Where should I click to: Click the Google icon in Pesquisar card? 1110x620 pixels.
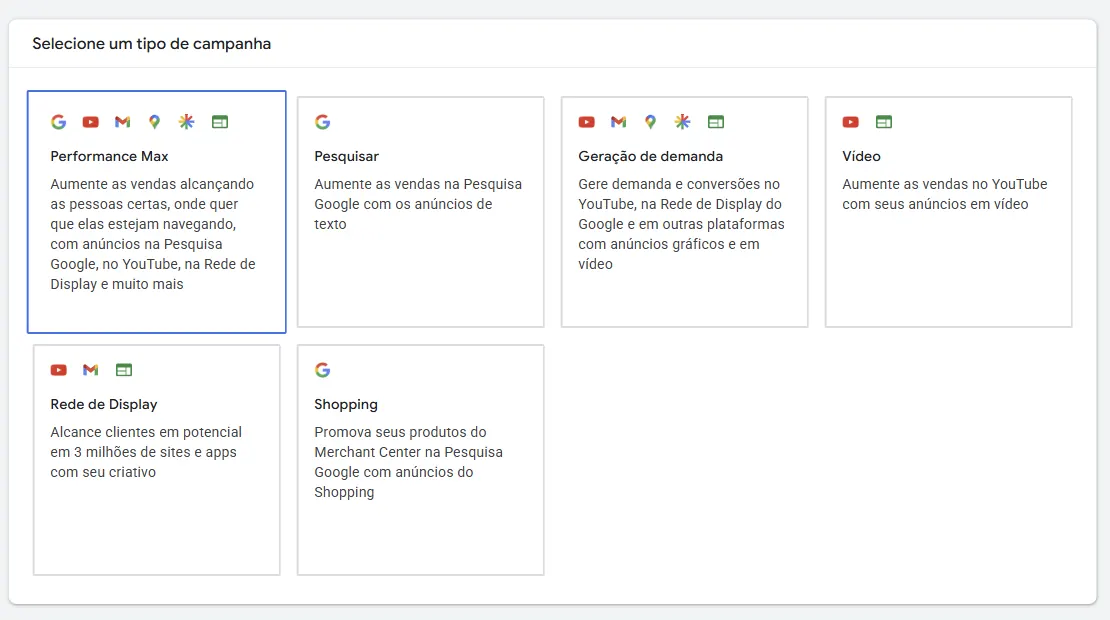[x=323, y=122]
